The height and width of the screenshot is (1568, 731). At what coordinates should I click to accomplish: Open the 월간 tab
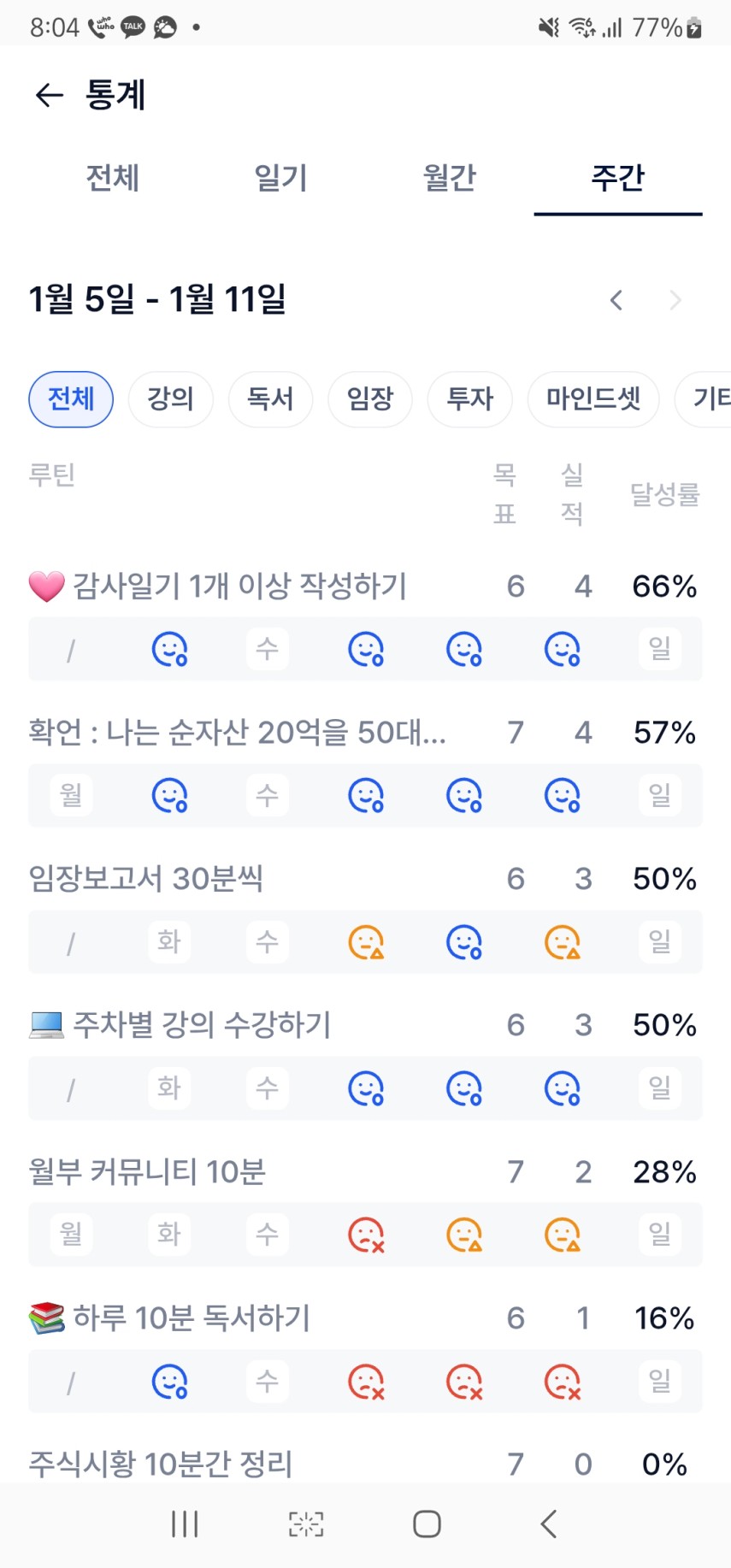[449, 178]
